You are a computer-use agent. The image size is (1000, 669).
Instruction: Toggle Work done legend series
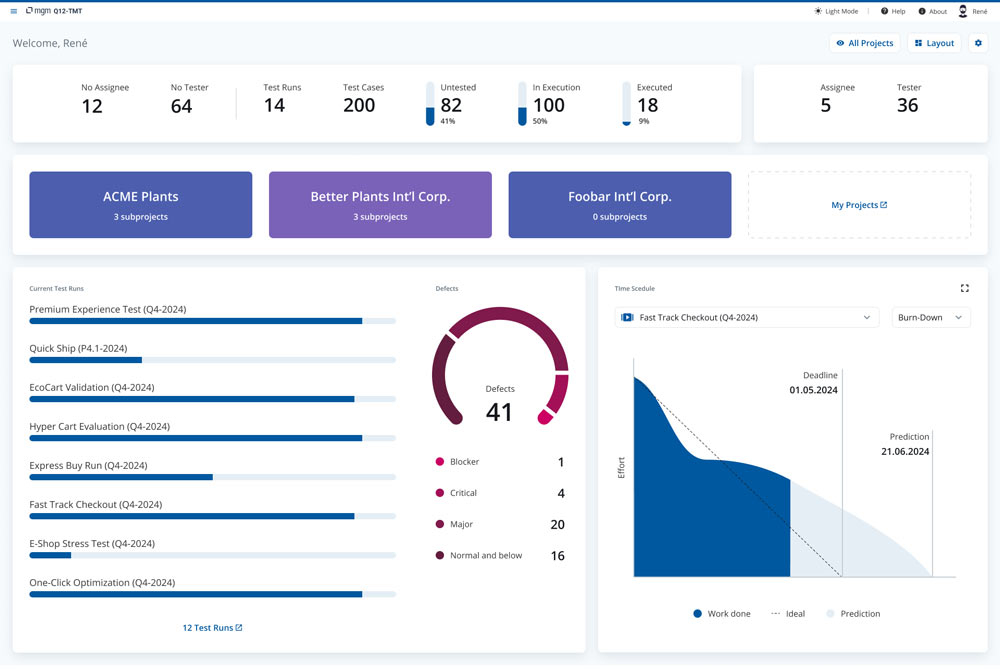(721, 613)
